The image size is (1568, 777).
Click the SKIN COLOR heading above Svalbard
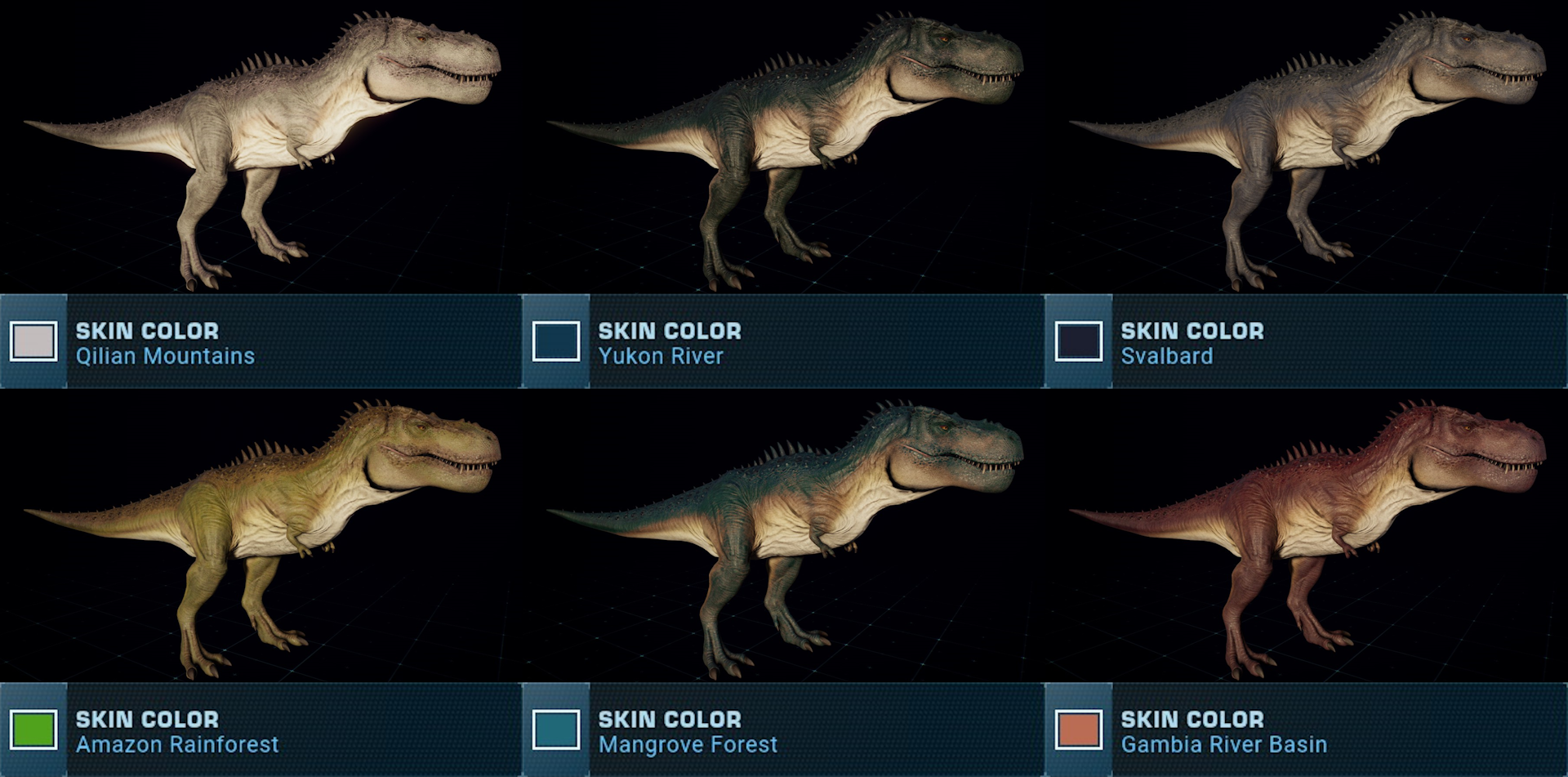point(1192,331)
